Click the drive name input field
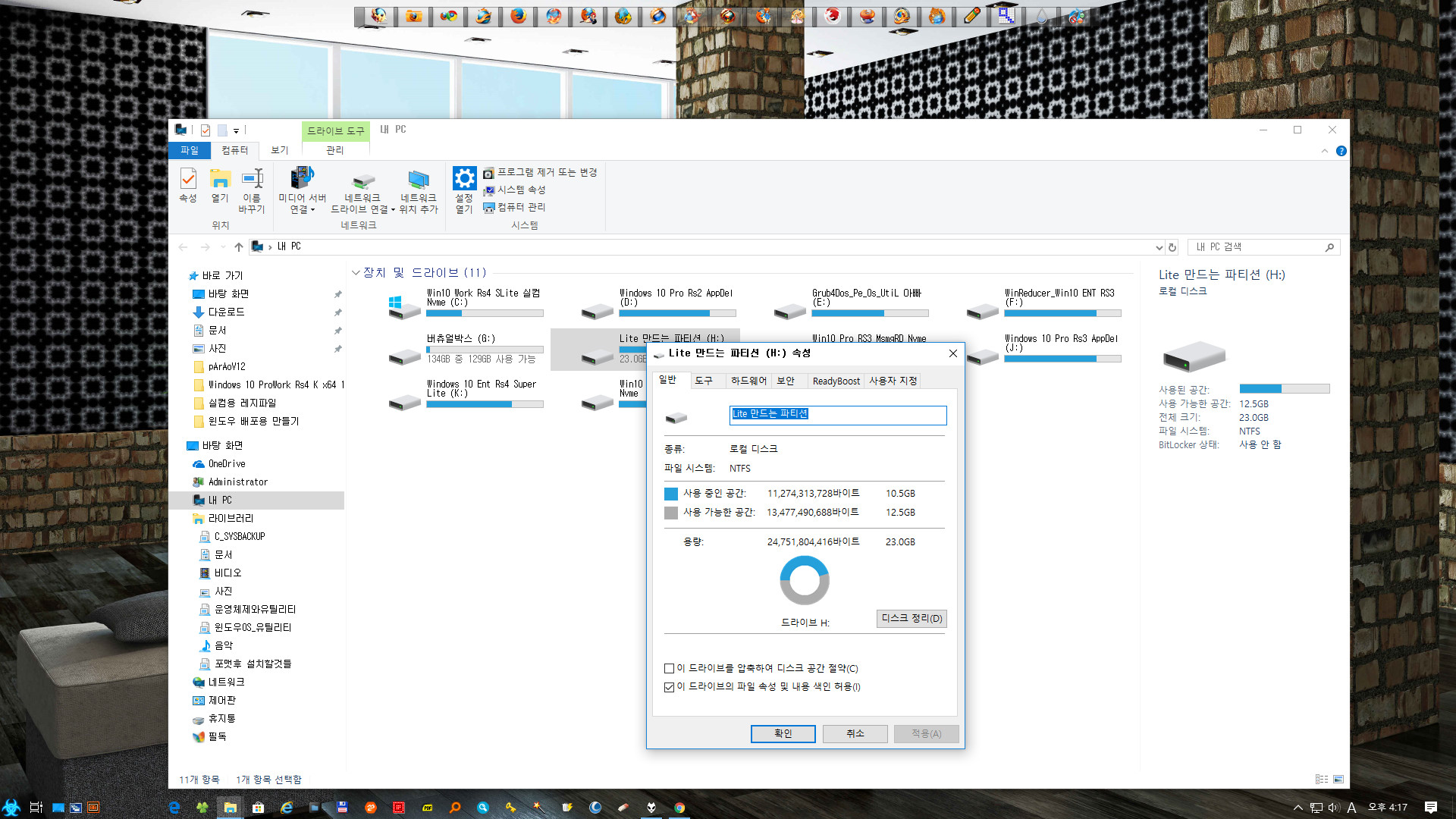 (x=838, y=414)
